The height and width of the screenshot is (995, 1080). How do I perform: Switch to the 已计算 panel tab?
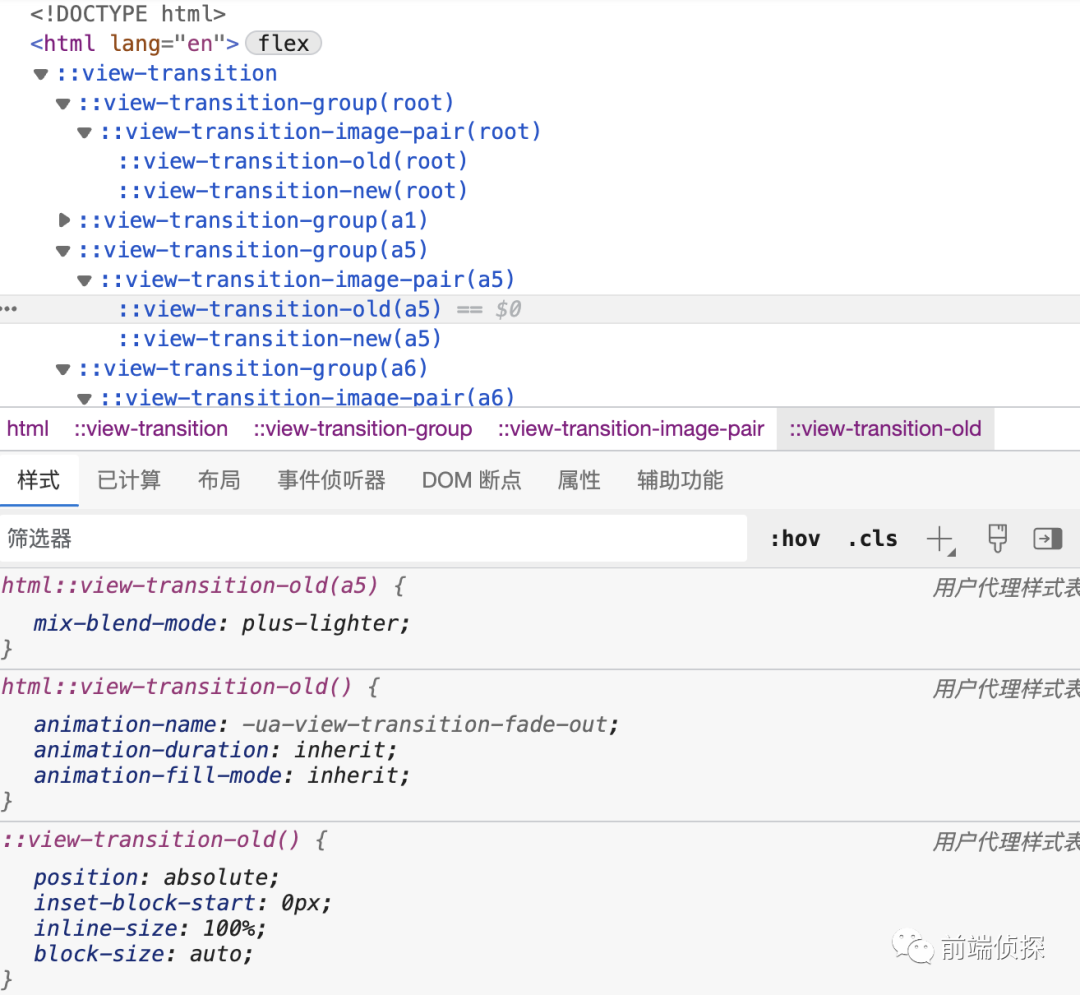tap(129, 480)
